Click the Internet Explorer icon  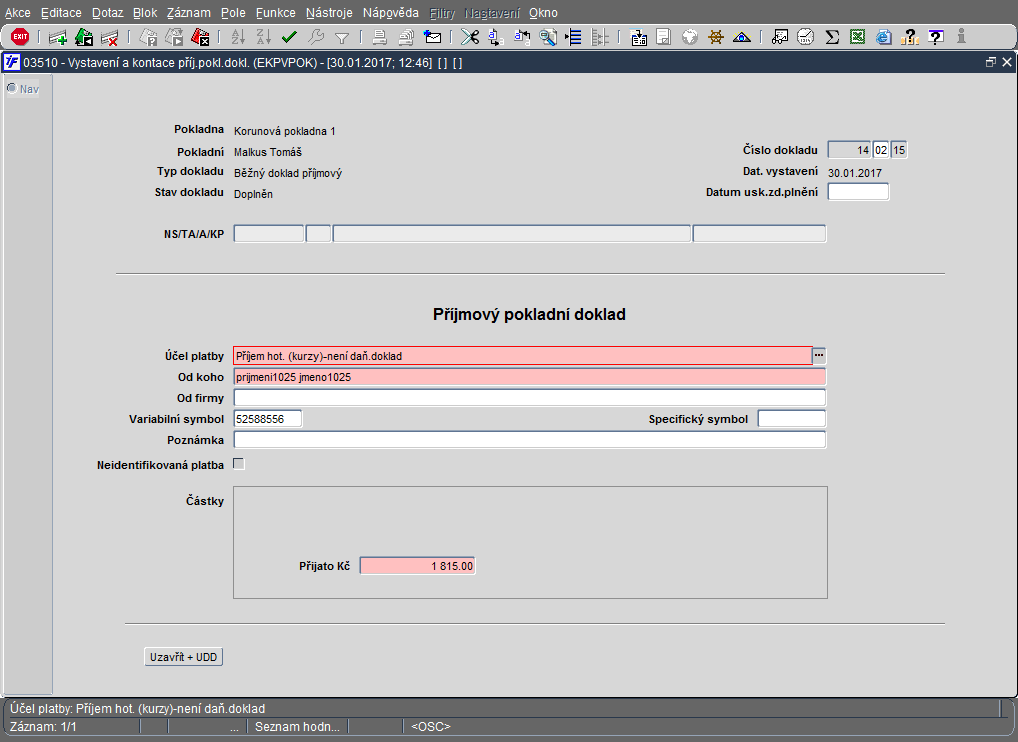coord(884,38)
